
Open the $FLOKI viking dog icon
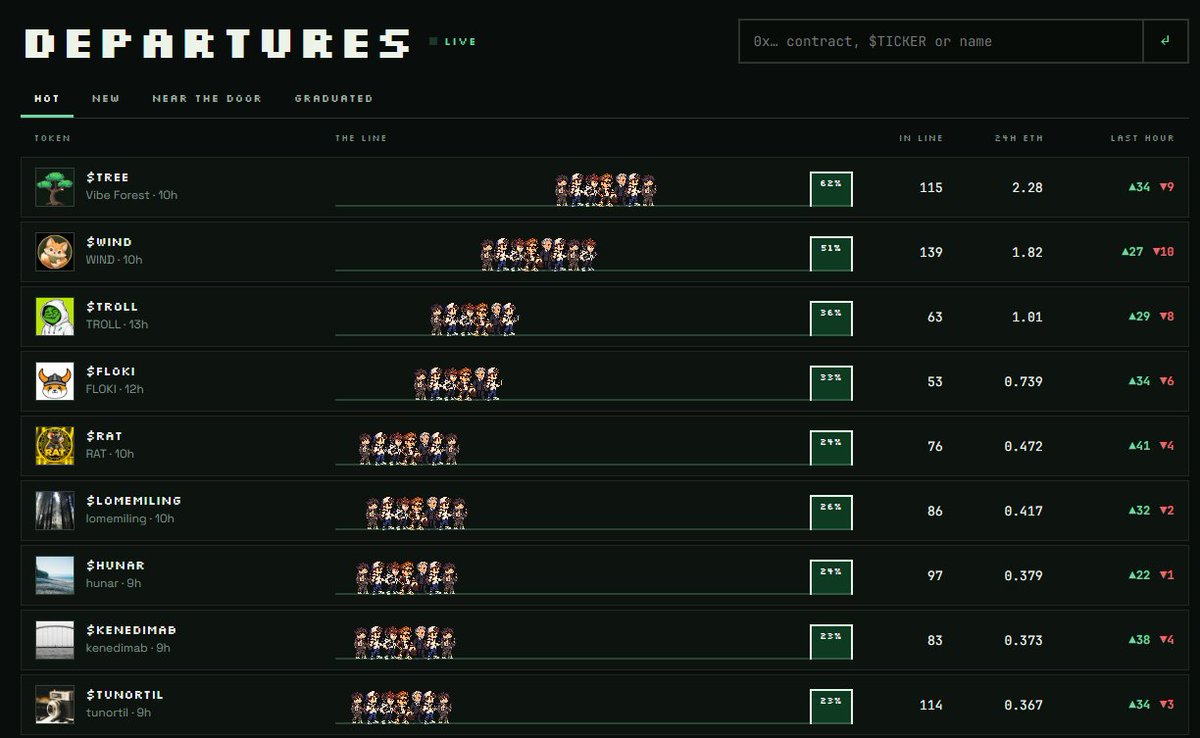coord(55,381)
